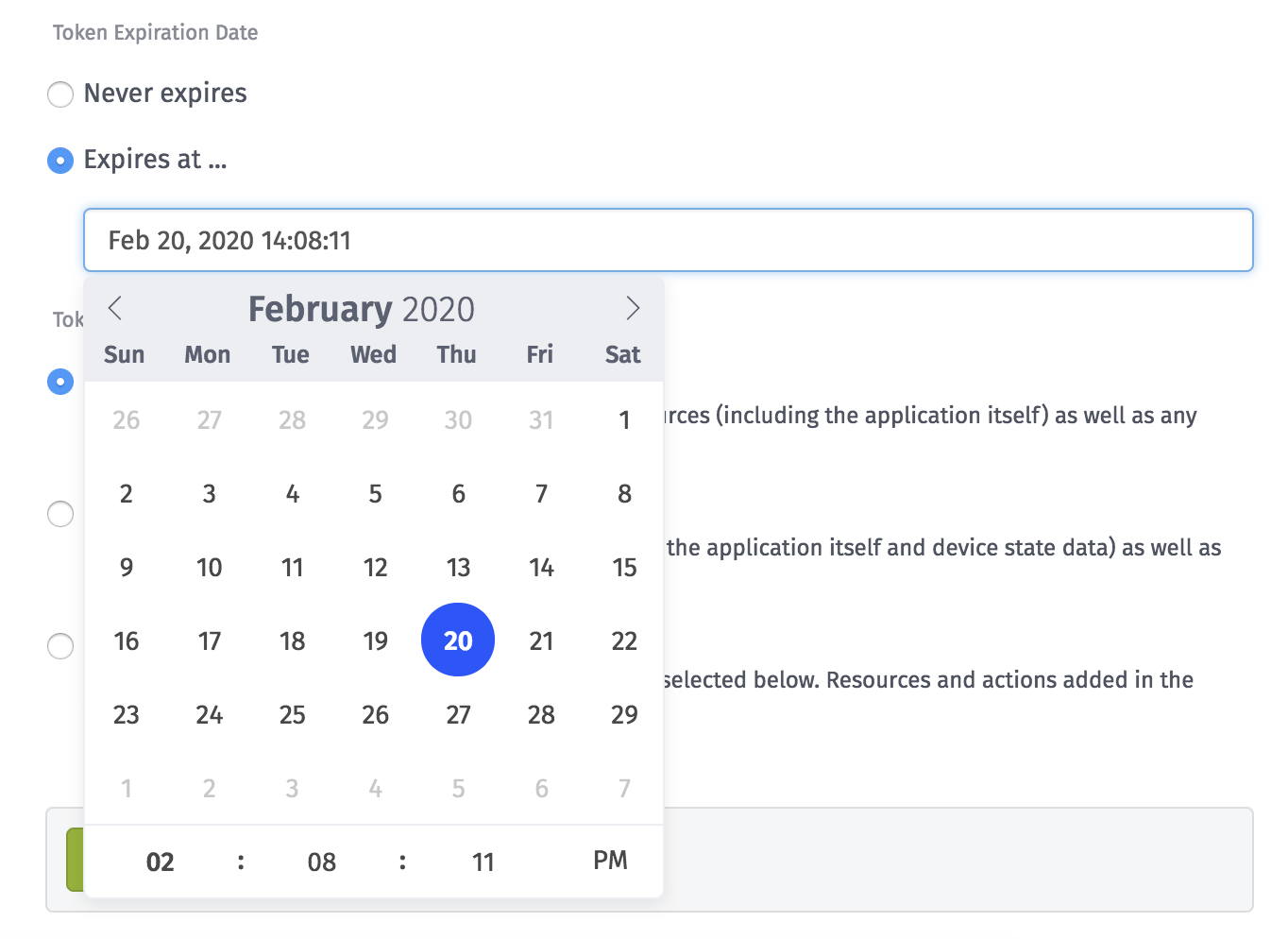This screenshot has height=939, width=1288.
Task: Edit the seconds value 11
Action: pos(483,862)
